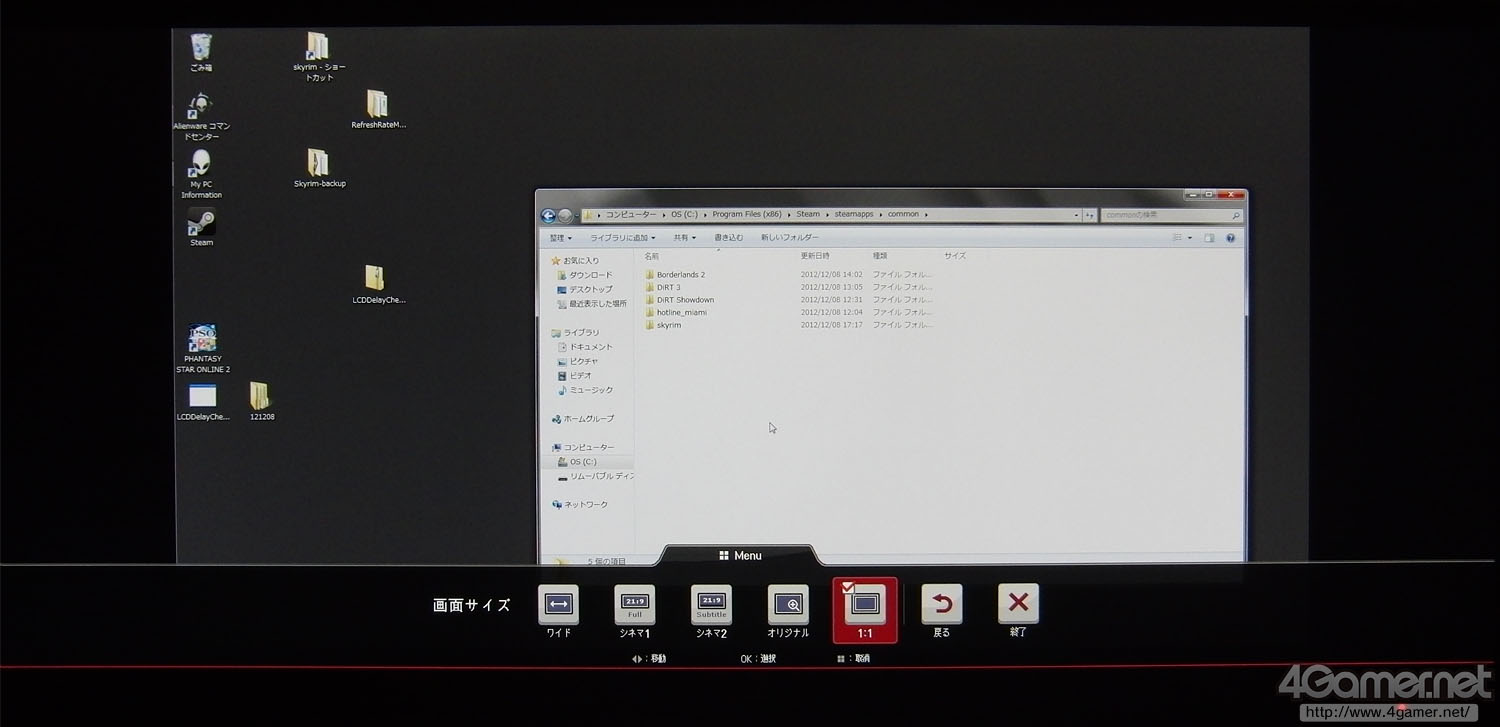Select the skyrim - ショートカット desktop icon
The width and height of the screenshot is (1500, 727).
tap(319, 57)
